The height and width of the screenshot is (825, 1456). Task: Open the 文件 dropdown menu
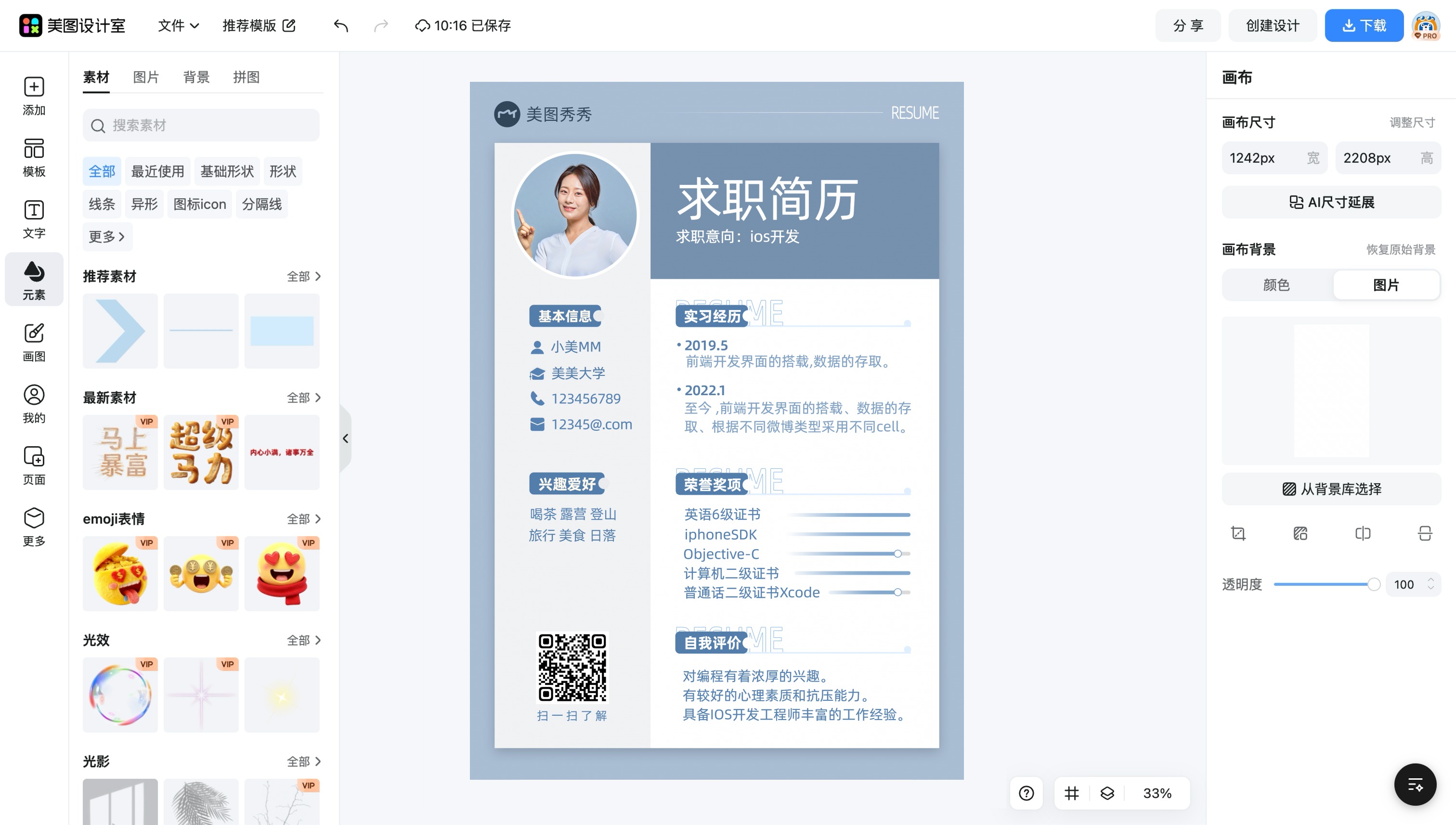click(178, 26)
